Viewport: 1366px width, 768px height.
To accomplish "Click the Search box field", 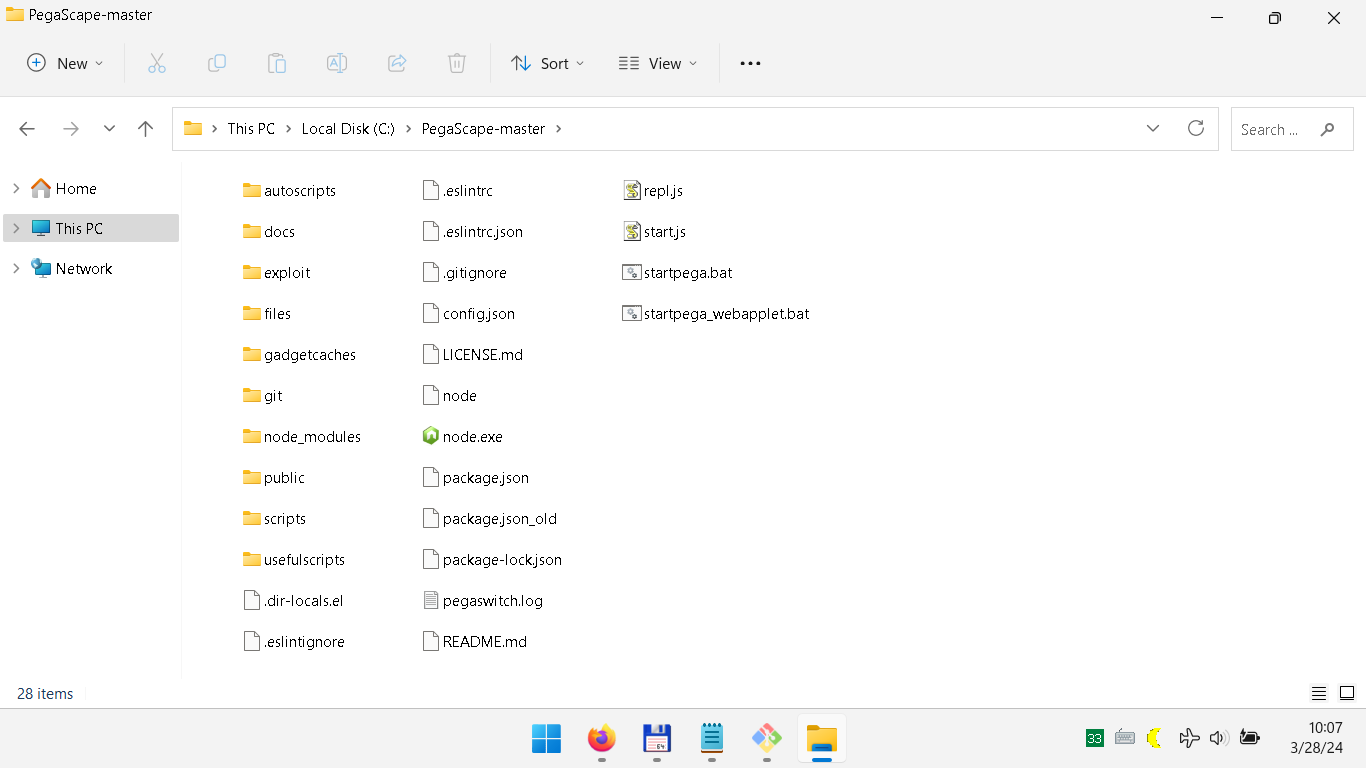I will point(1291,129).
